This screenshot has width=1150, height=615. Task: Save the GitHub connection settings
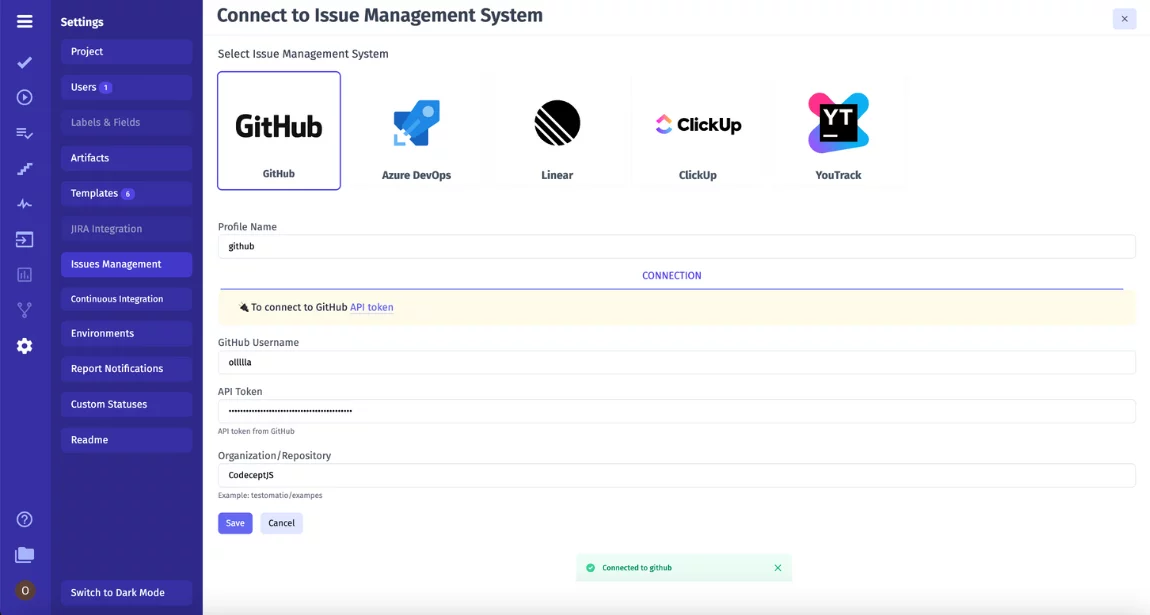235,522
